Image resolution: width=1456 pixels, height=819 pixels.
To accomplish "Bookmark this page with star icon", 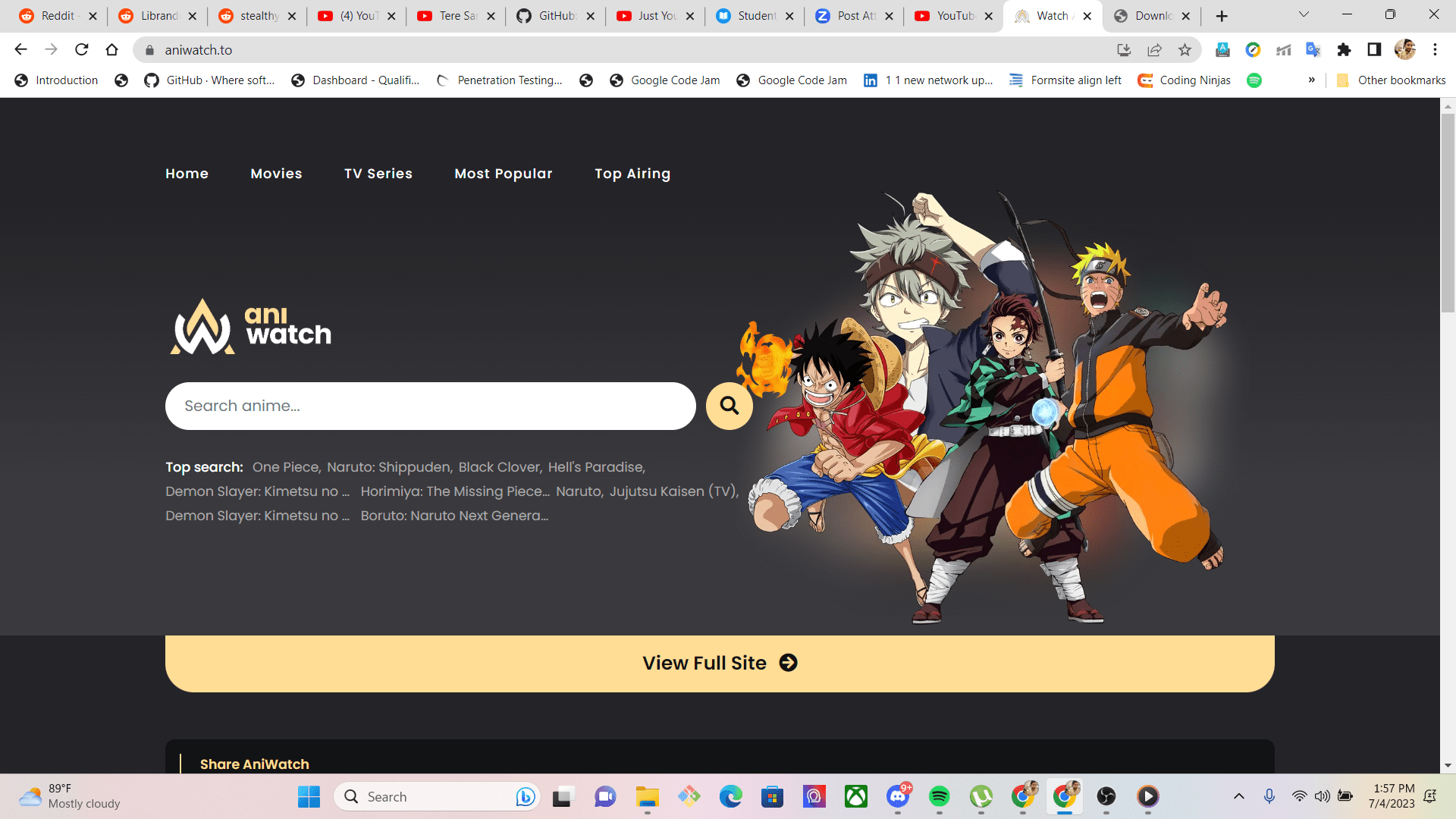I will coord(1185,50).
